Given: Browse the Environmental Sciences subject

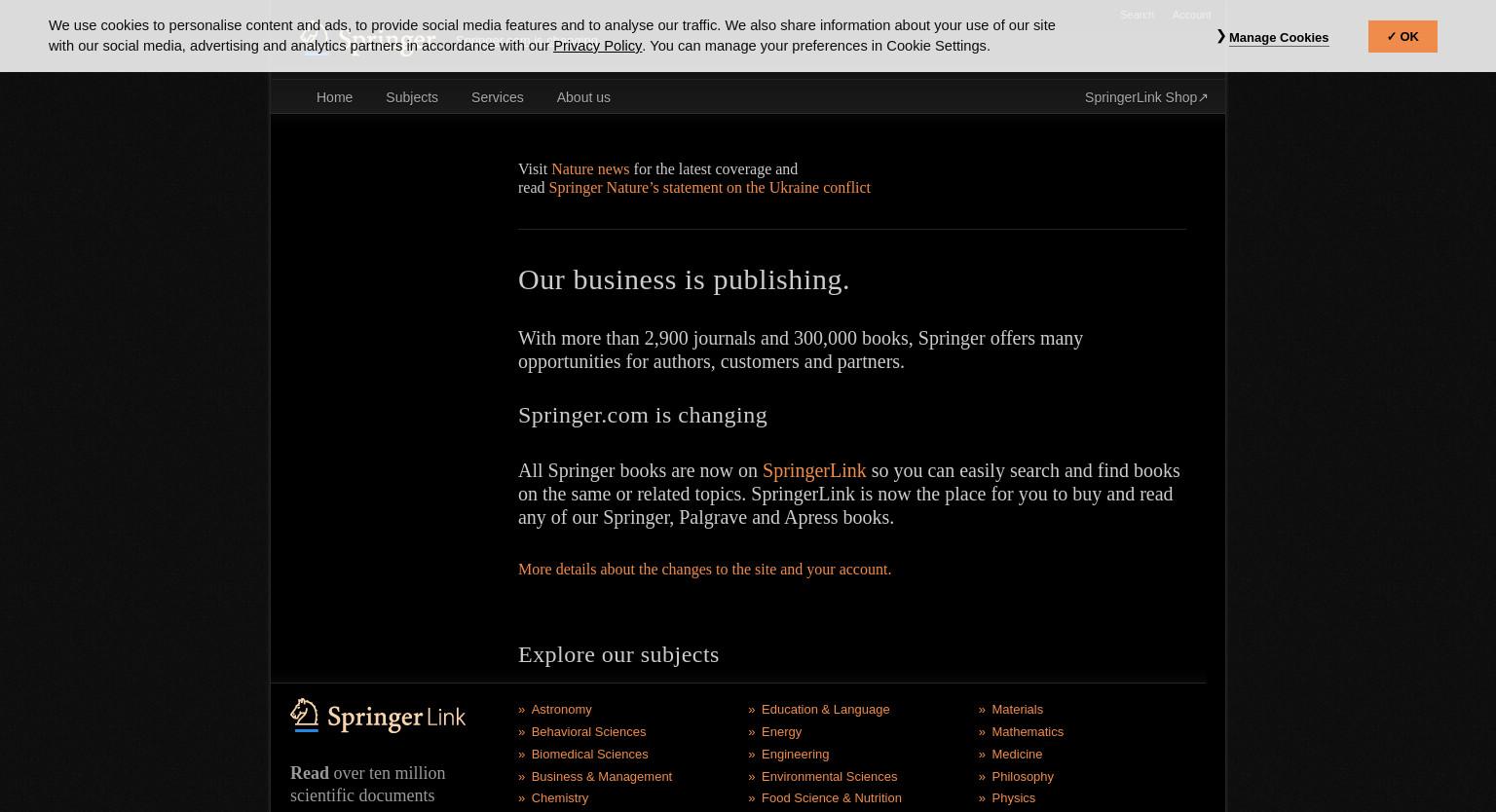Looking at the screenshot, I should click(829, 777).
